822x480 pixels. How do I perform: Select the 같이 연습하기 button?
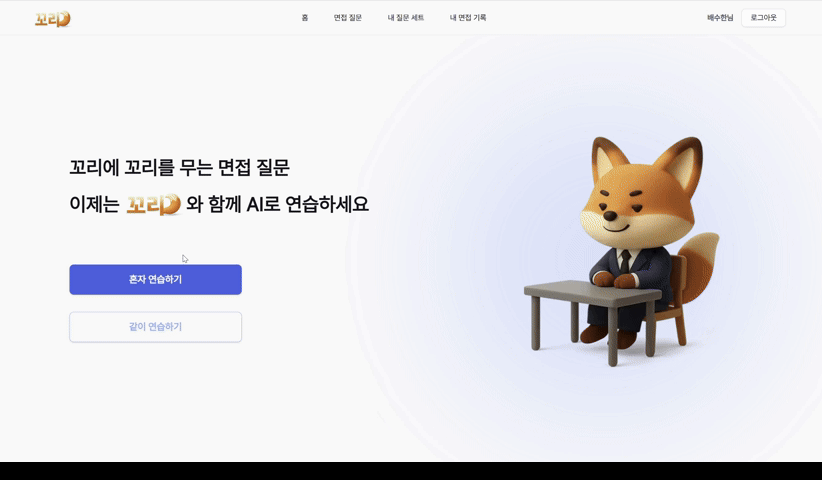click(156, 327)
